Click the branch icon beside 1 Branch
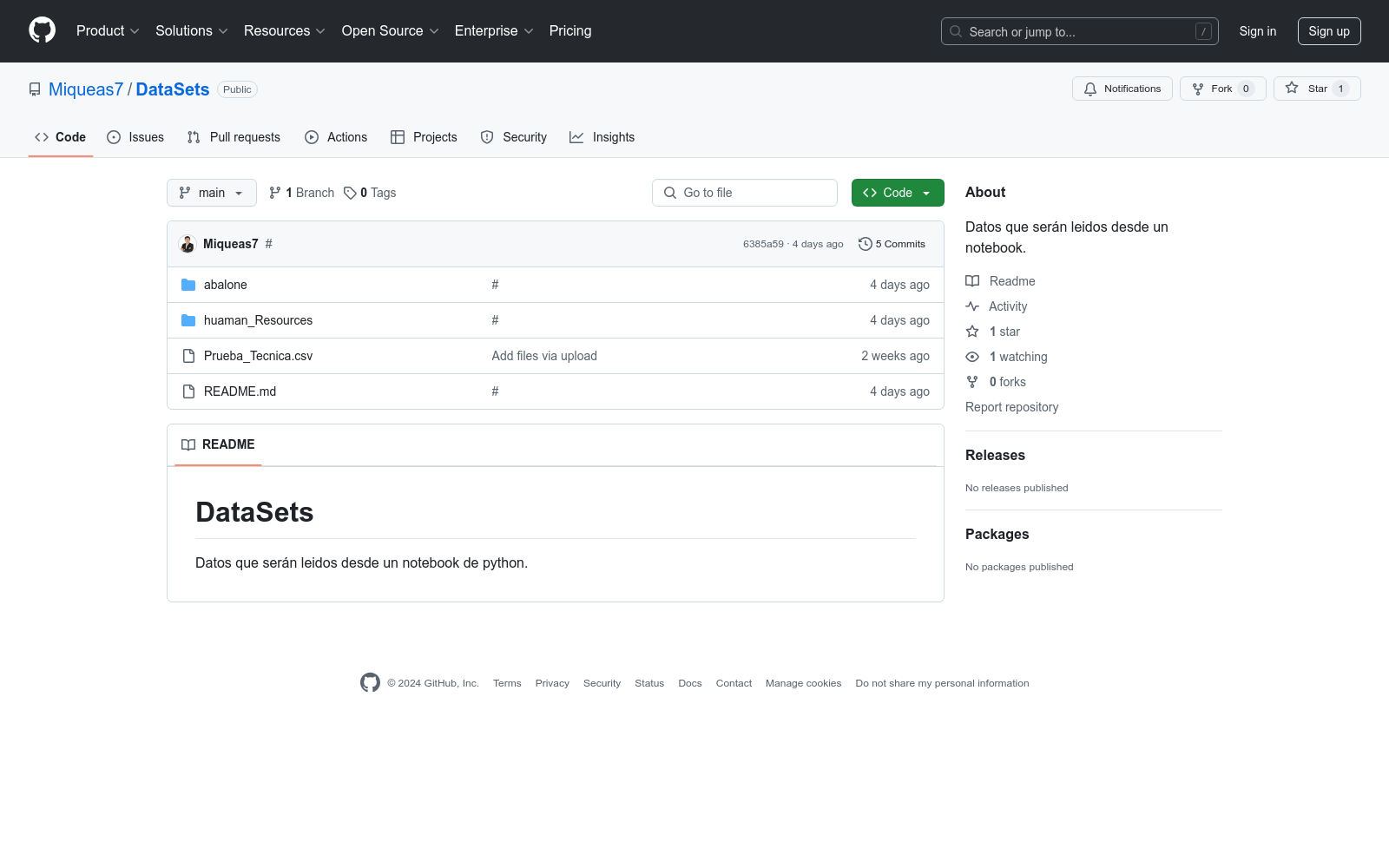The width and height of the screenshot is (1389, 868). click(275, 193)
